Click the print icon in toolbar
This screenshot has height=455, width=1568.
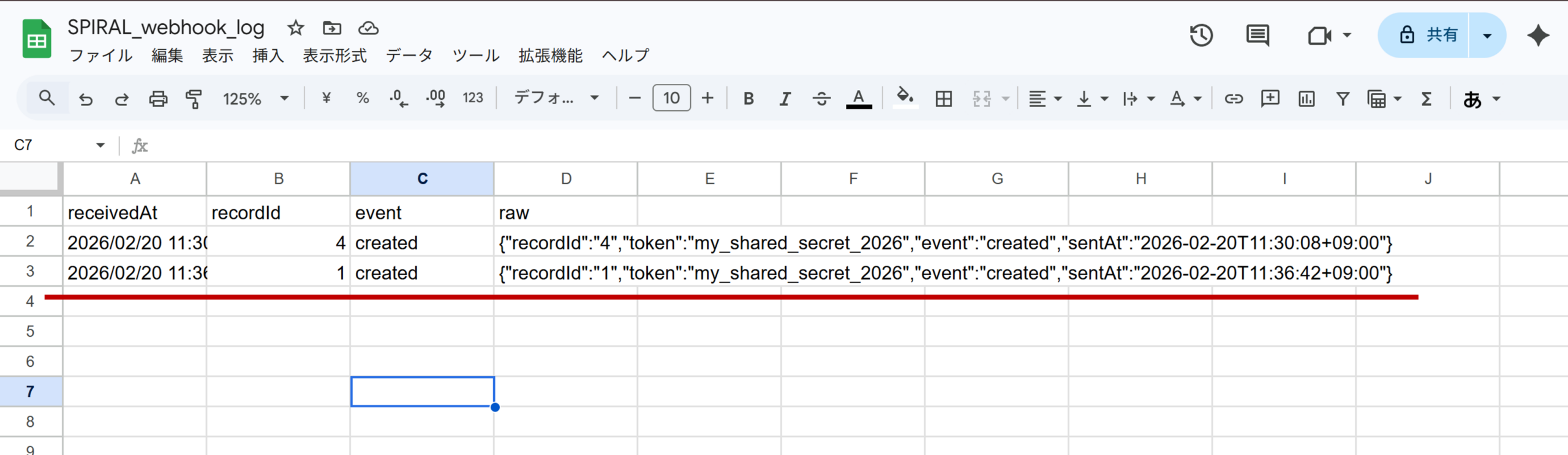tap(158, 99)
